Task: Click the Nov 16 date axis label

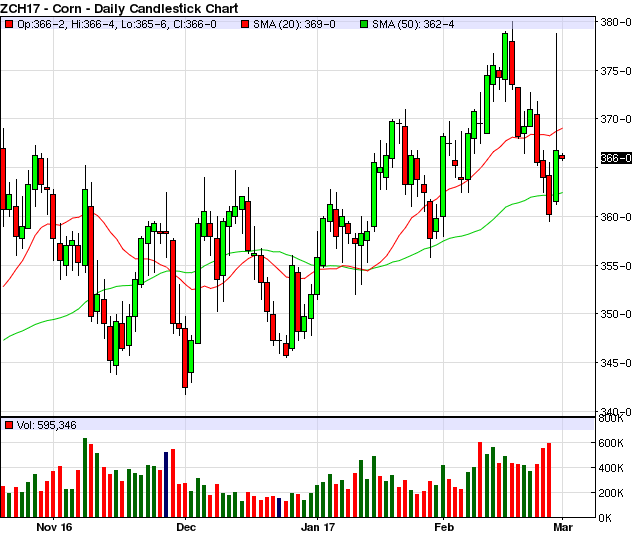Action: 54,527
